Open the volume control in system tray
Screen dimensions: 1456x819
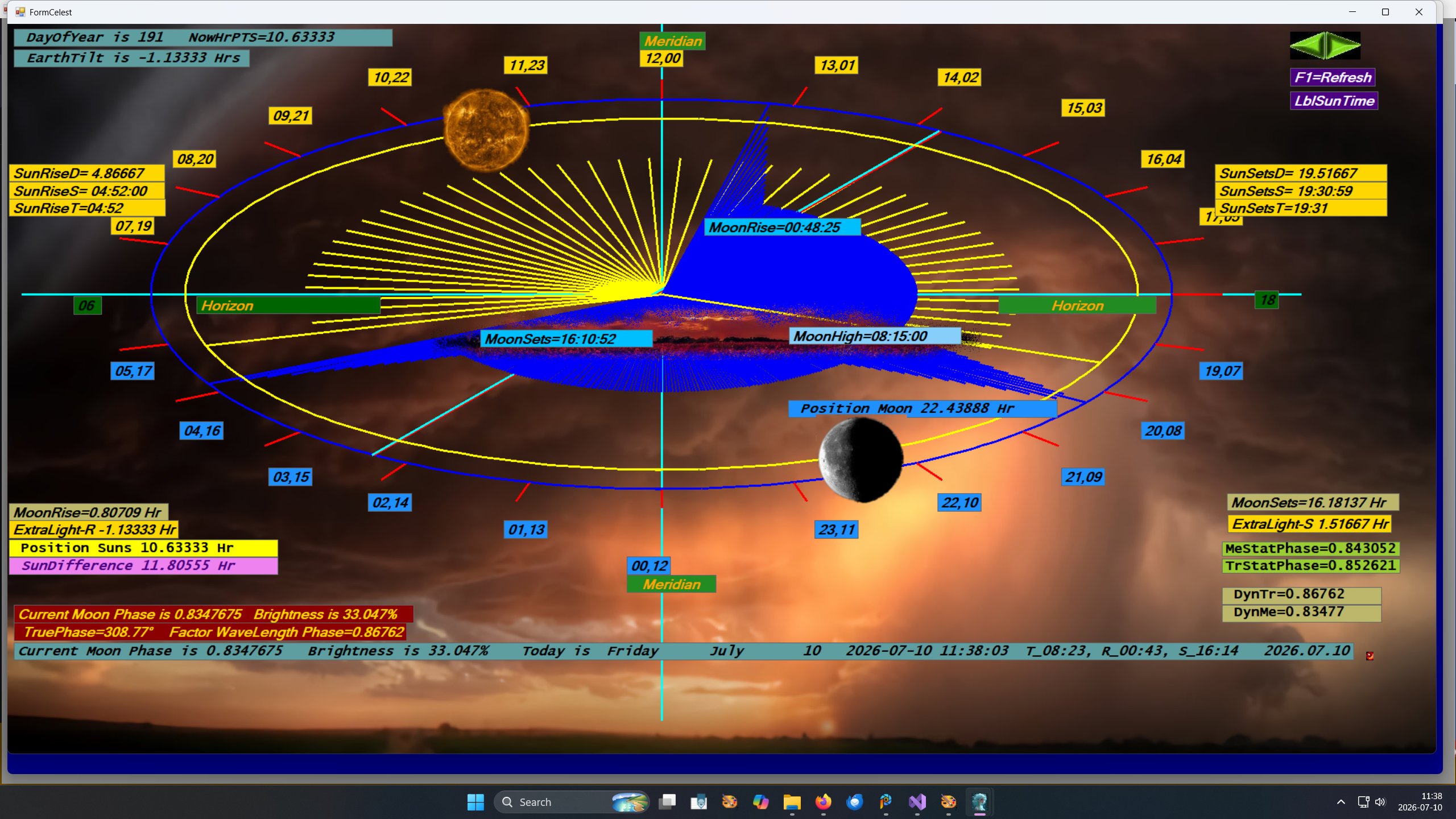(1380, 802)
